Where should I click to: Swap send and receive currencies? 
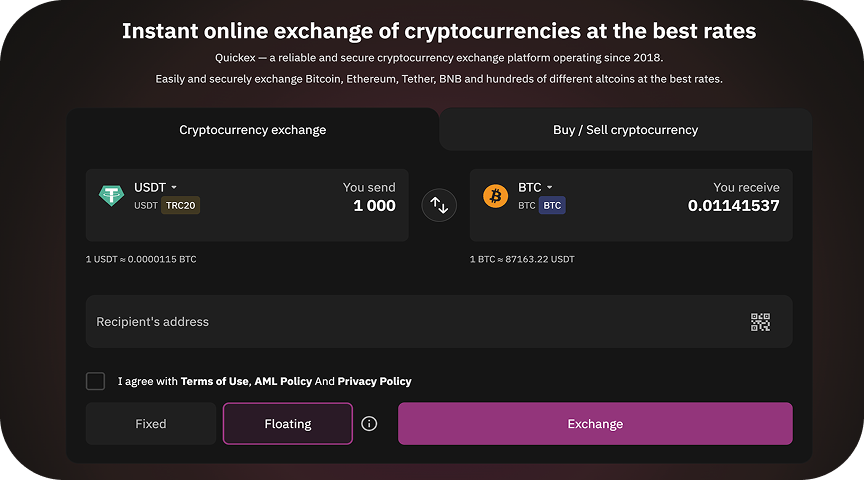(439, 205)
